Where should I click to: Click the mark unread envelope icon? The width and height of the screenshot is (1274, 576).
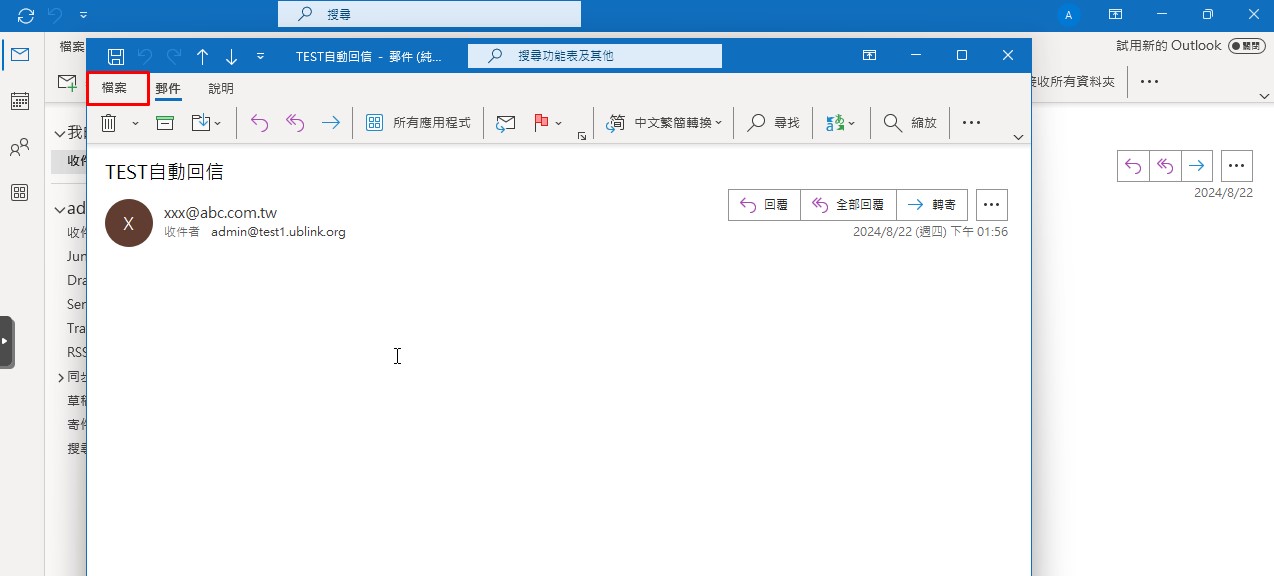click(x=506, y=123)
